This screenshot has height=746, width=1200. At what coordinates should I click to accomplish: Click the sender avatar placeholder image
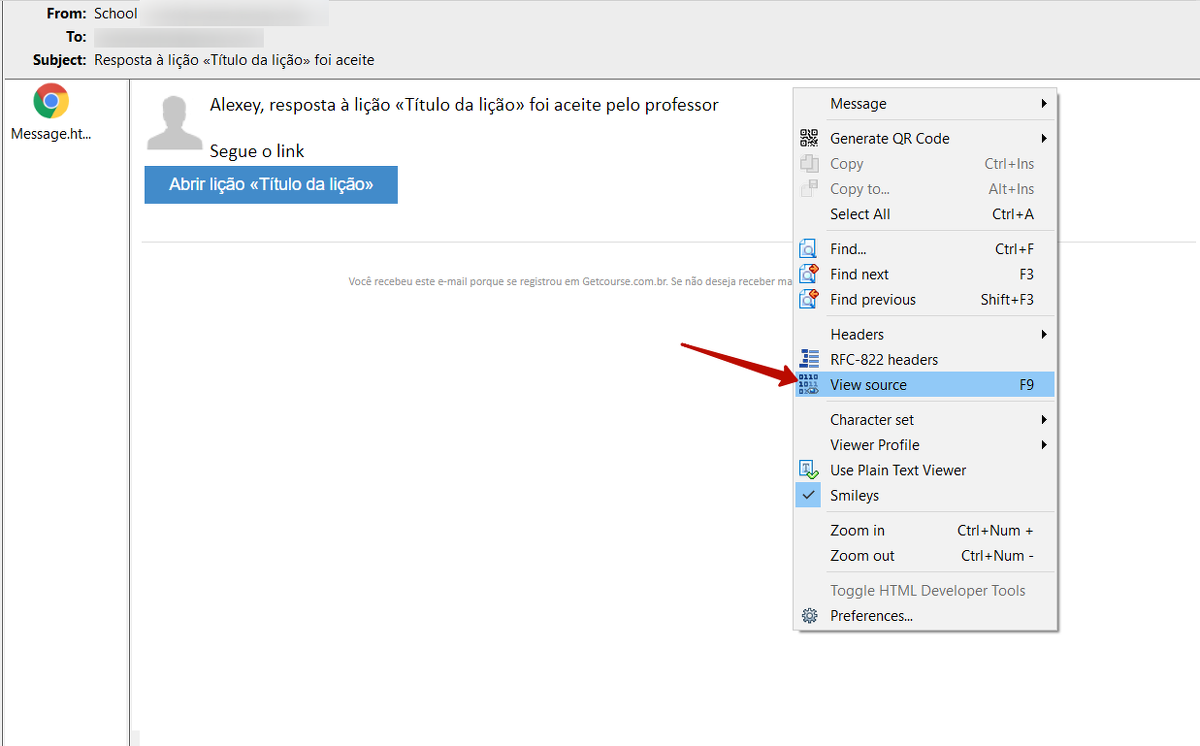(x=175, y=123)
